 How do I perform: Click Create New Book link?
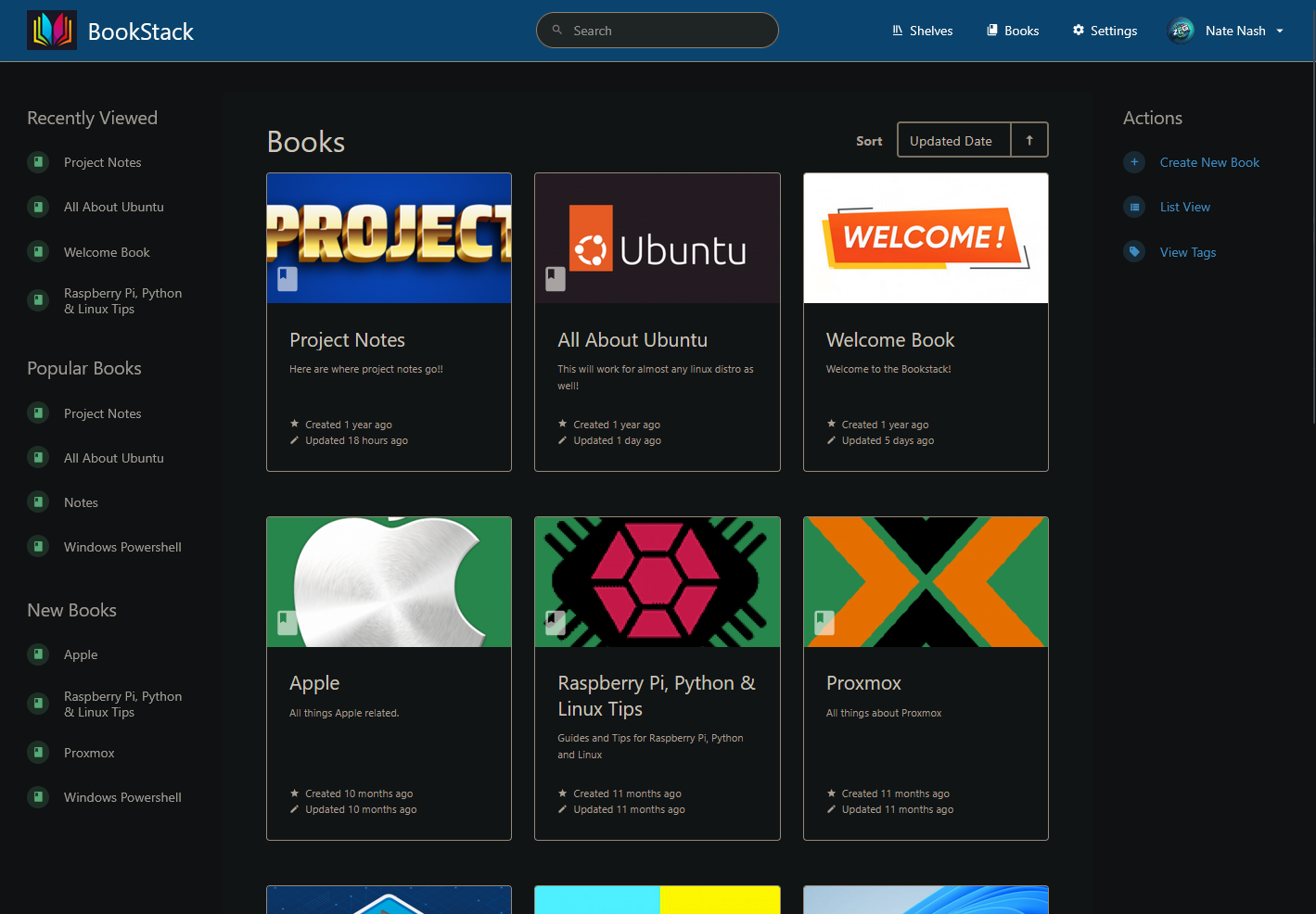click(x=1209, y=162)
